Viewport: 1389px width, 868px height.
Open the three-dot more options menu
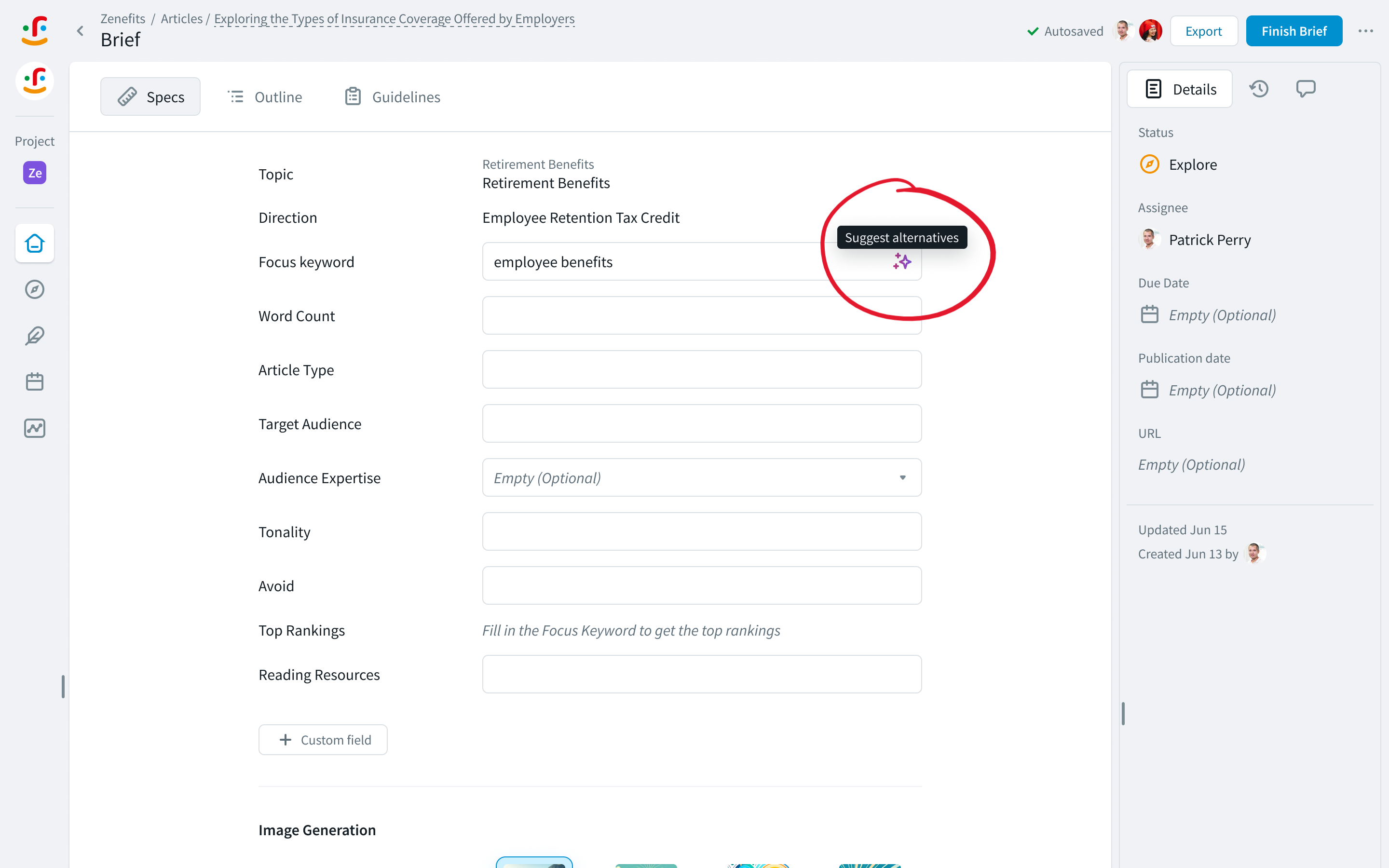[1366, 31]
